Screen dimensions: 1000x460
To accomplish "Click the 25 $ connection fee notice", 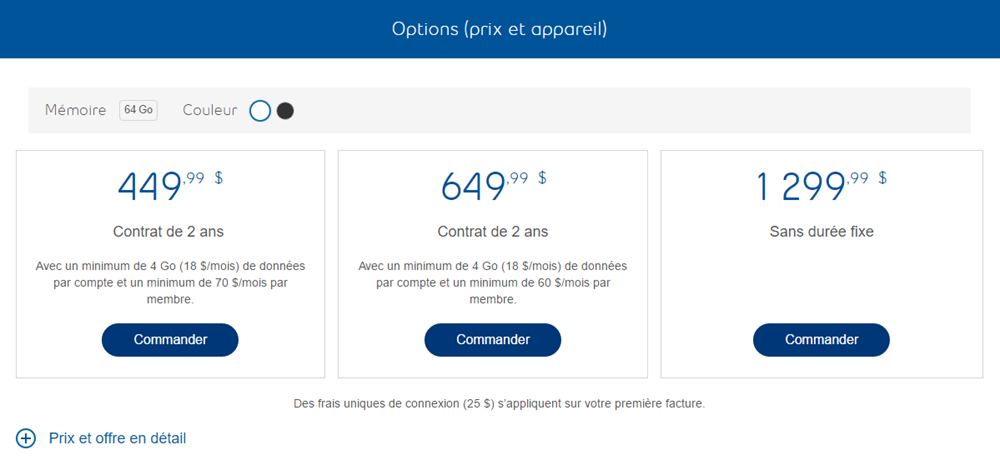I will [x=499, y=404].
